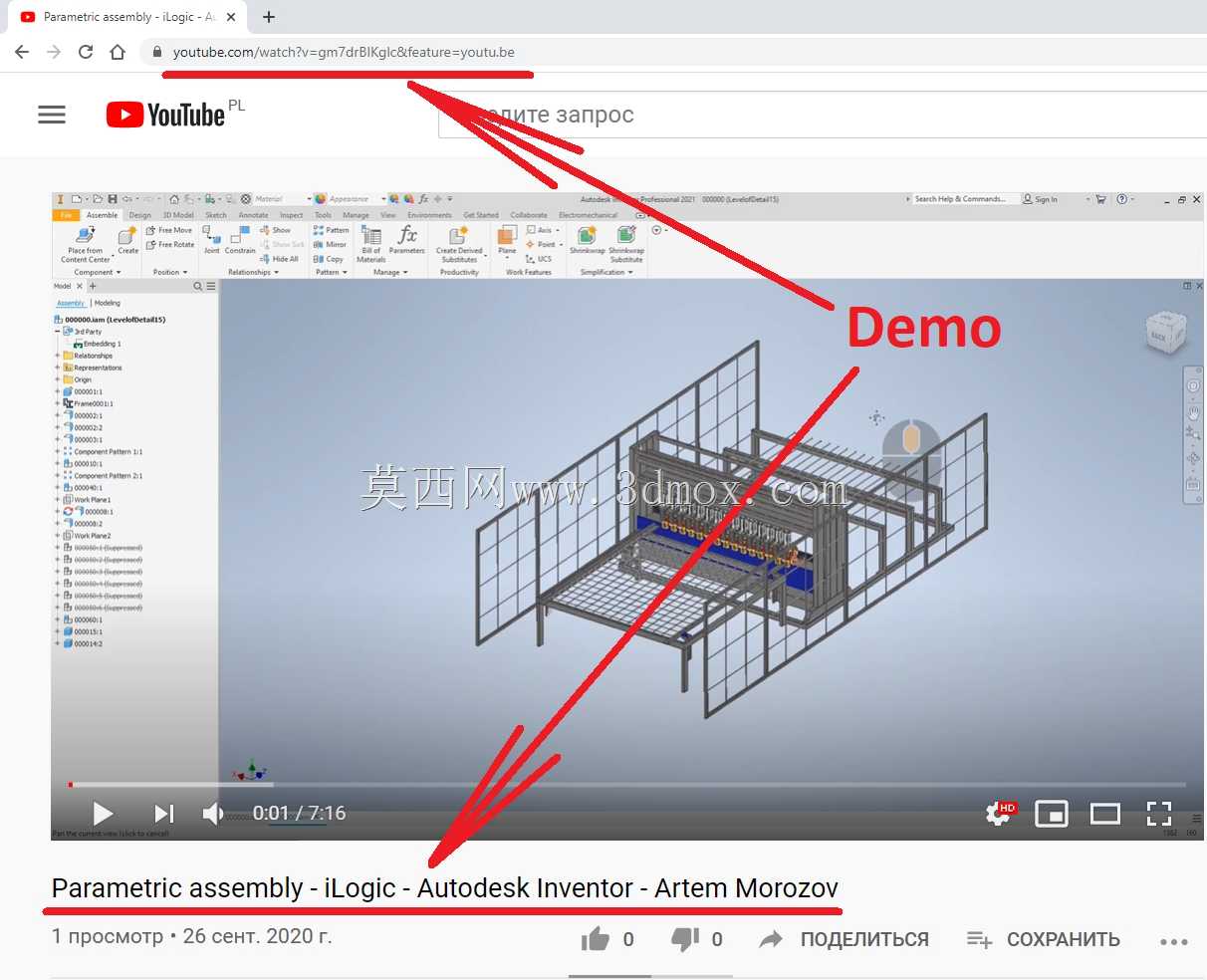Open Bill of Materials
1207x980 pixels.
click(371, 244)
